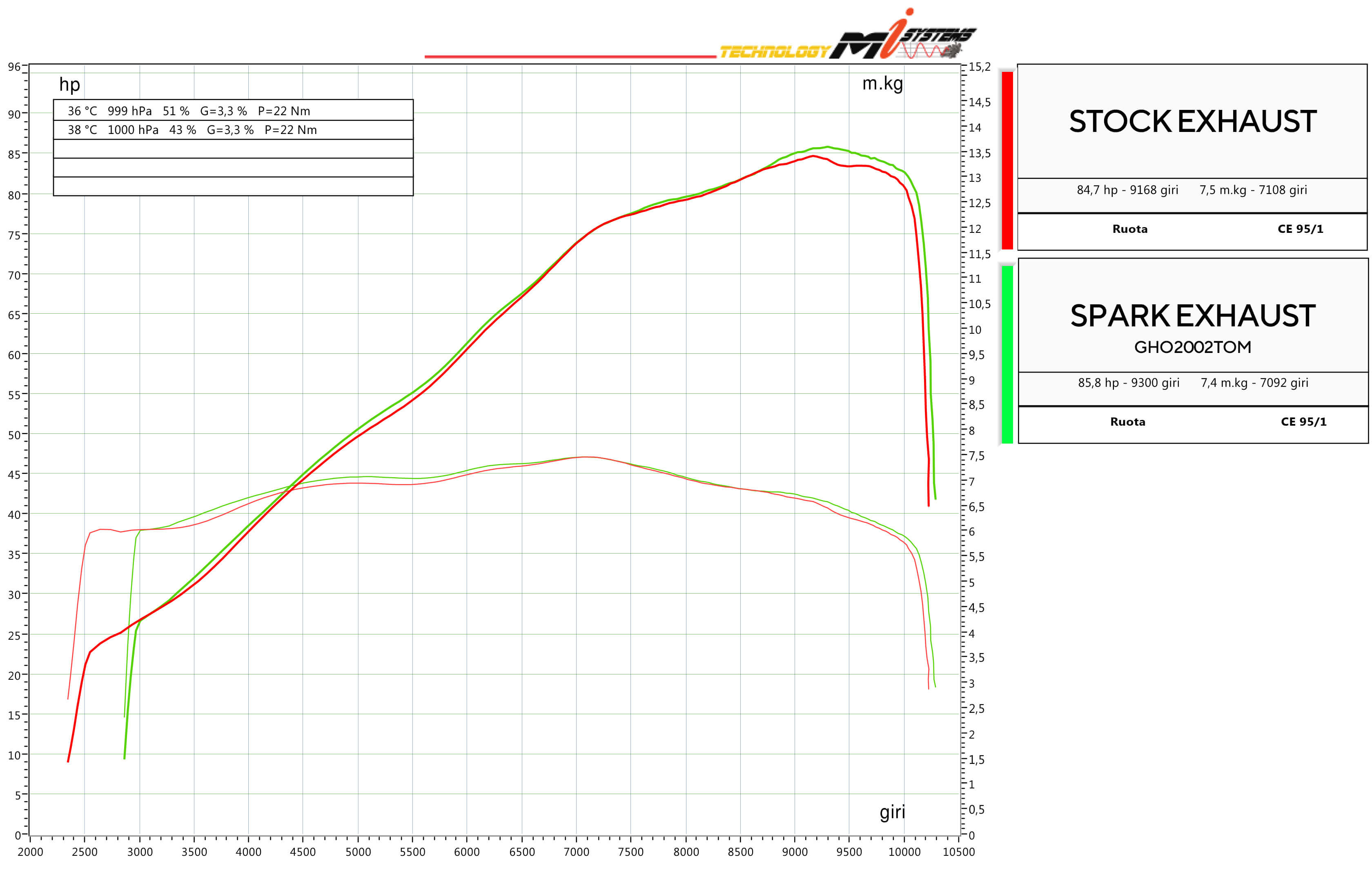Click the 9500 rpm x-axis label

click(849, 852)
